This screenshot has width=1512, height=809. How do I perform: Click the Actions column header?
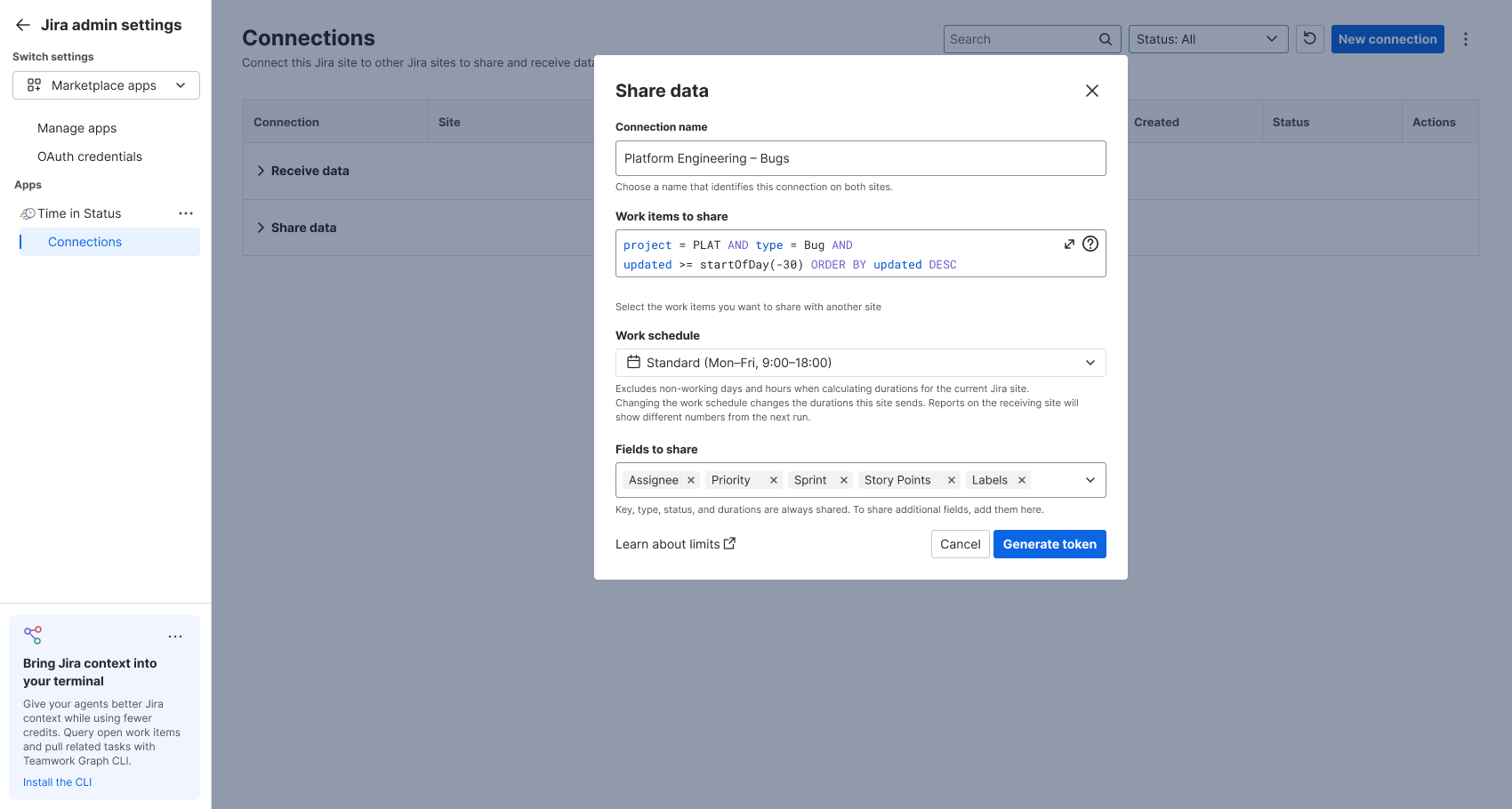(x=1434, y=122)
